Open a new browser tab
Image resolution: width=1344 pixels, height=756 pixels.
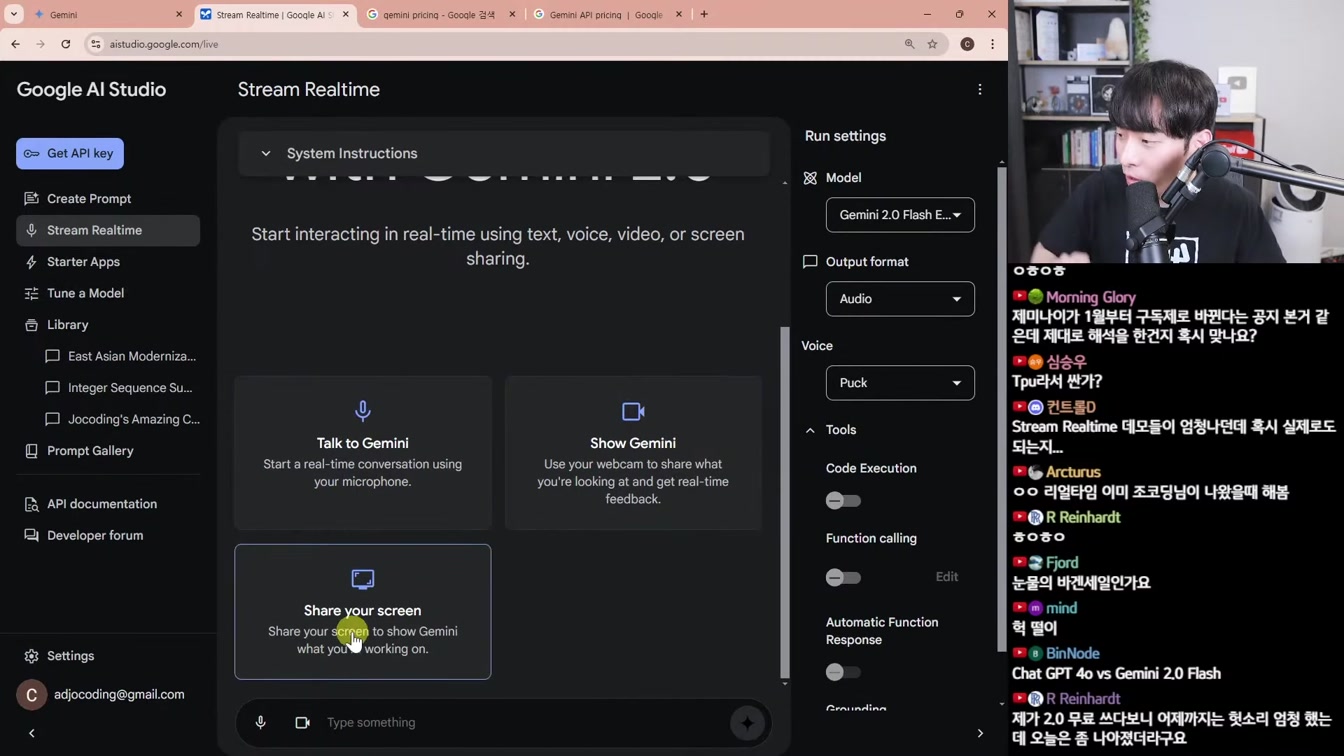pos(704,15)
